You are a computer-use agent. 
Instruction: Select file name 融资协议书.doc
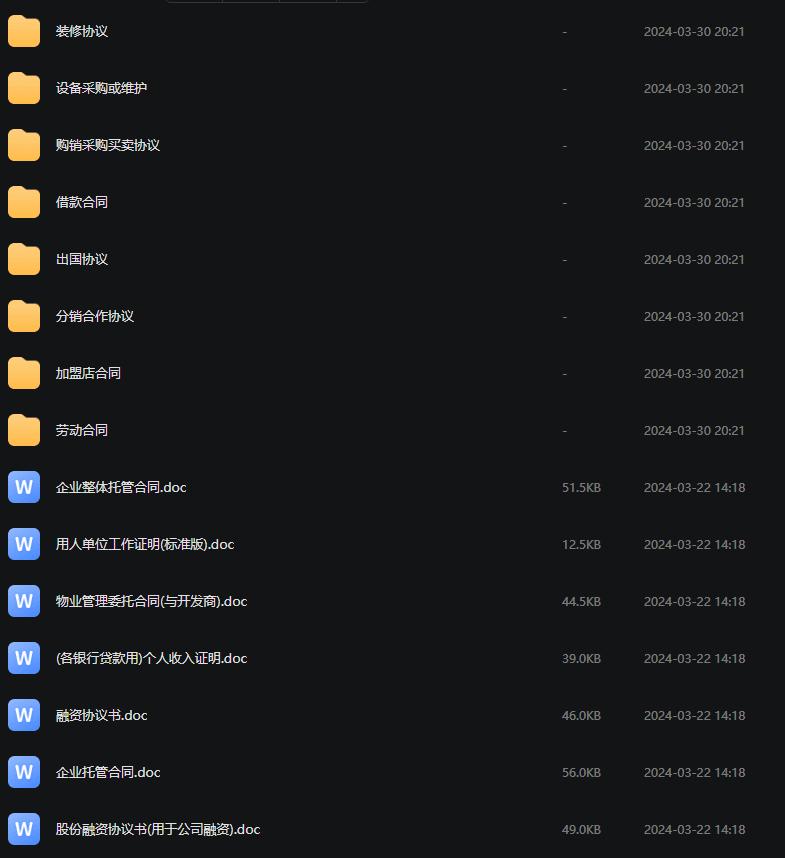click(101, 715)
